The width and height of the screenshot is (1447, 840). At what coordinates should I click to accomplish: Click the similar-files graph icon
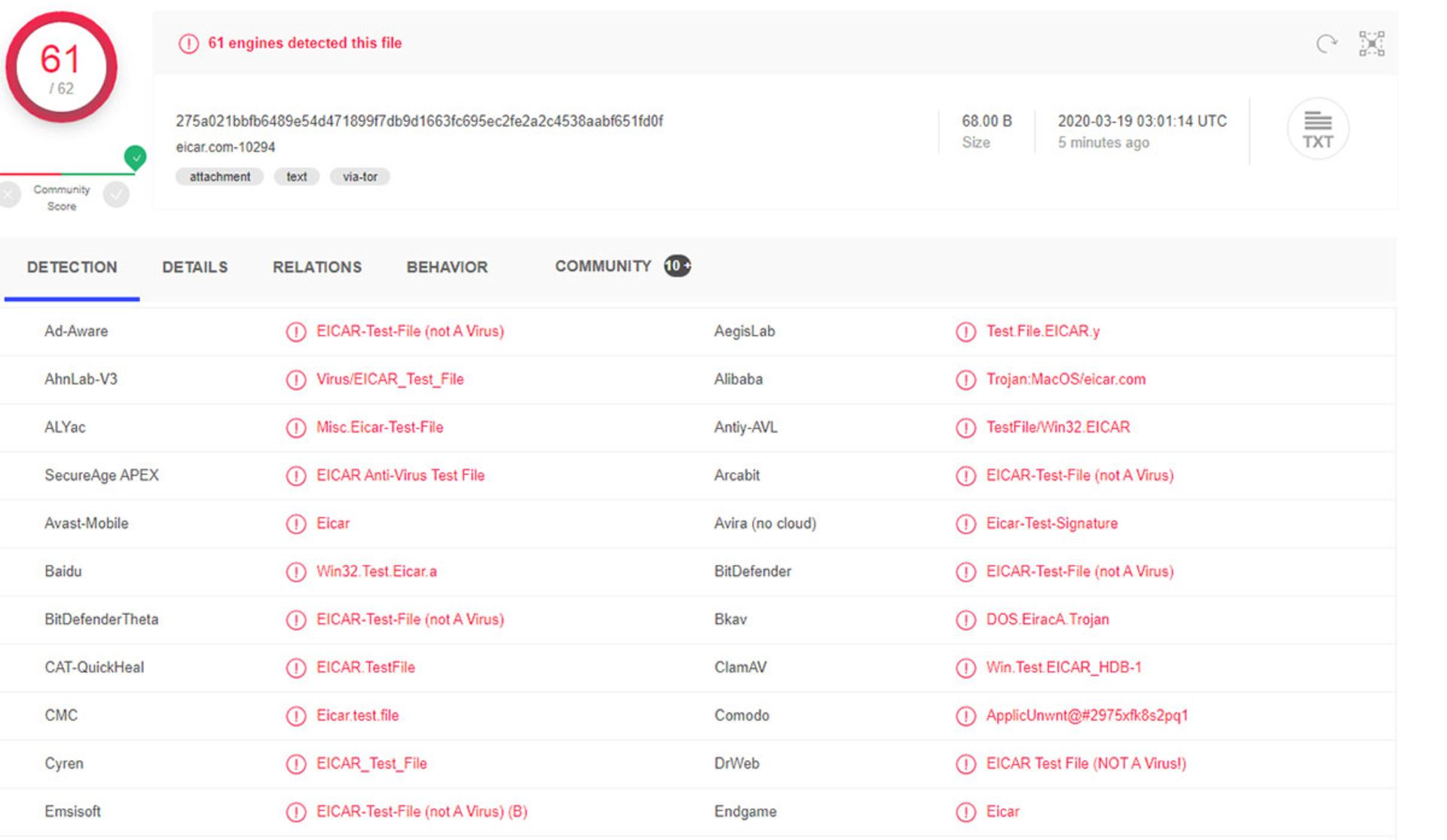[1371, 44]
